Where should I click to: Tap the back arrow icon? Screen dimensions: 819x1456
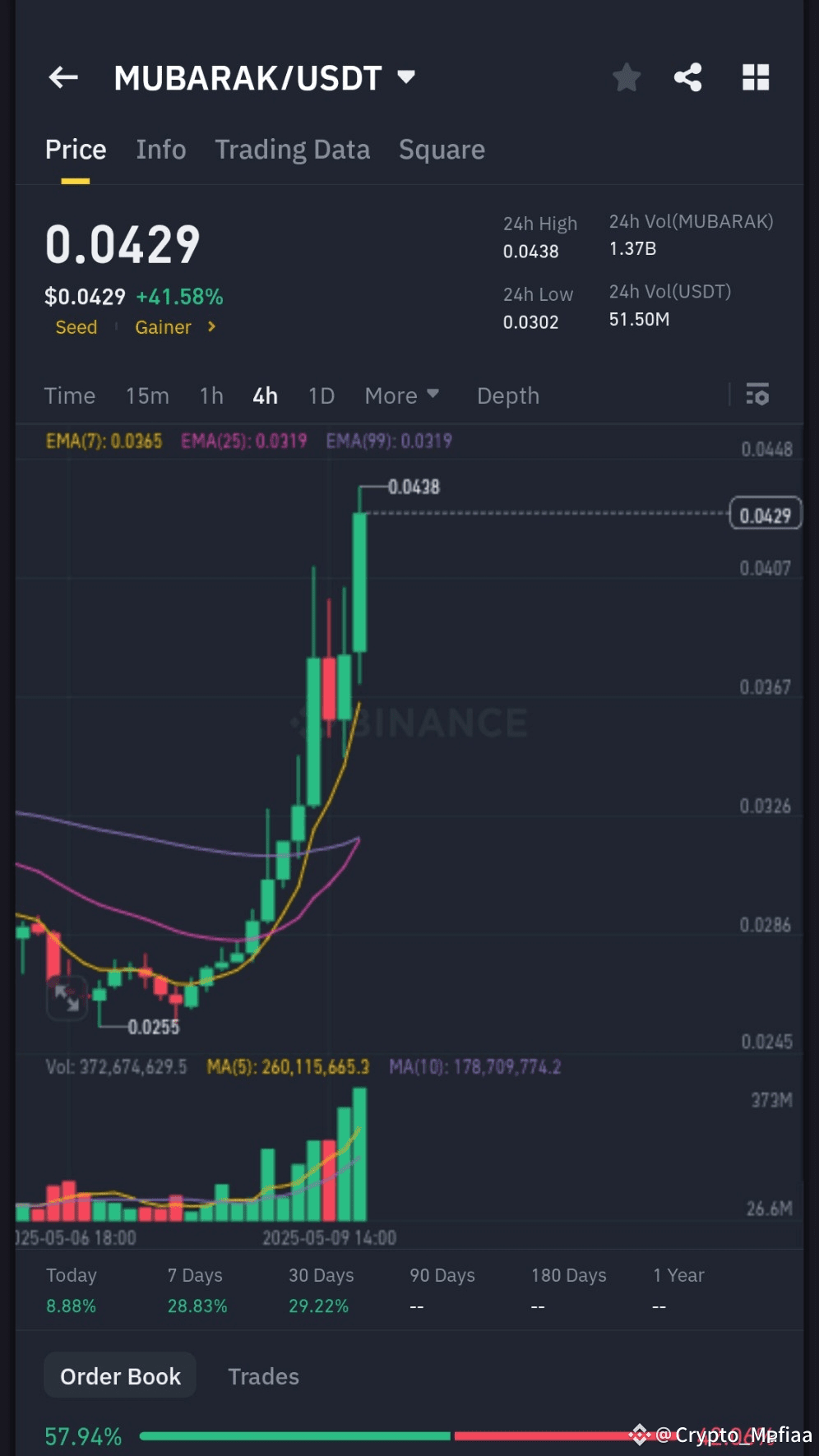tap(63, 78)
